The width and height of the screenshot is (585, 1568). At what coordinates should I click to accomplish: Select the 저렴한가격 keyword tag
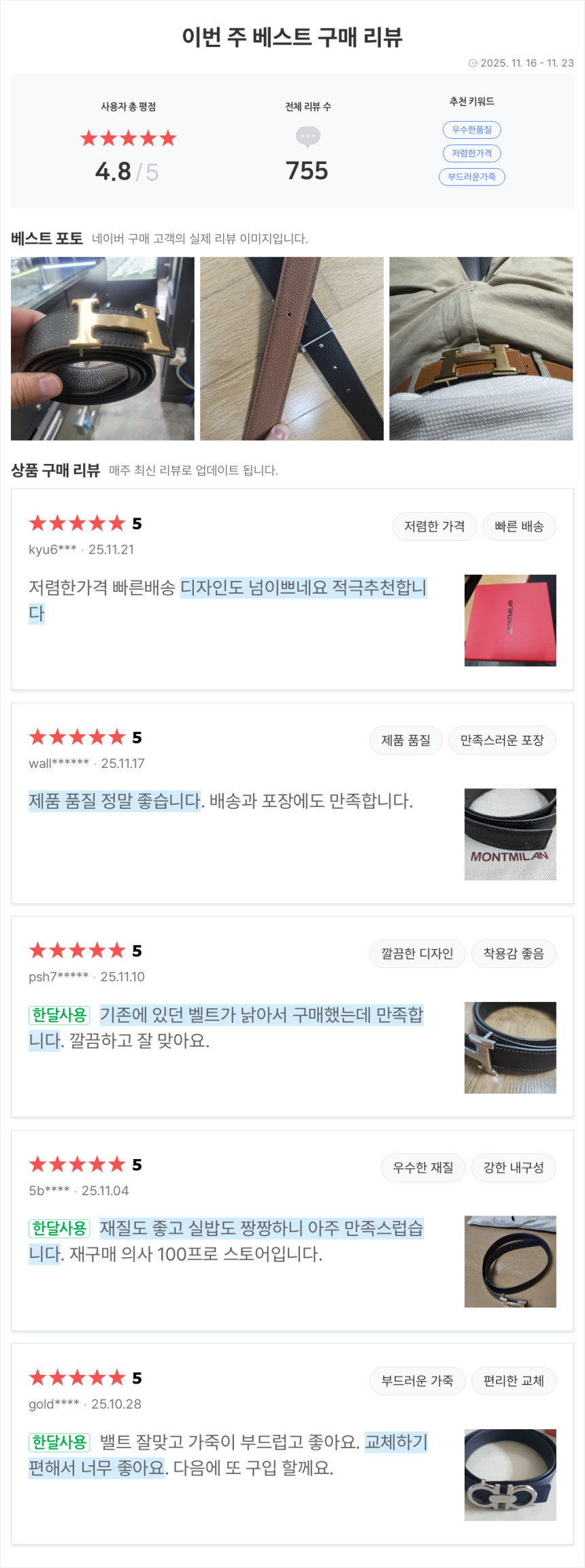click(471, 154)
